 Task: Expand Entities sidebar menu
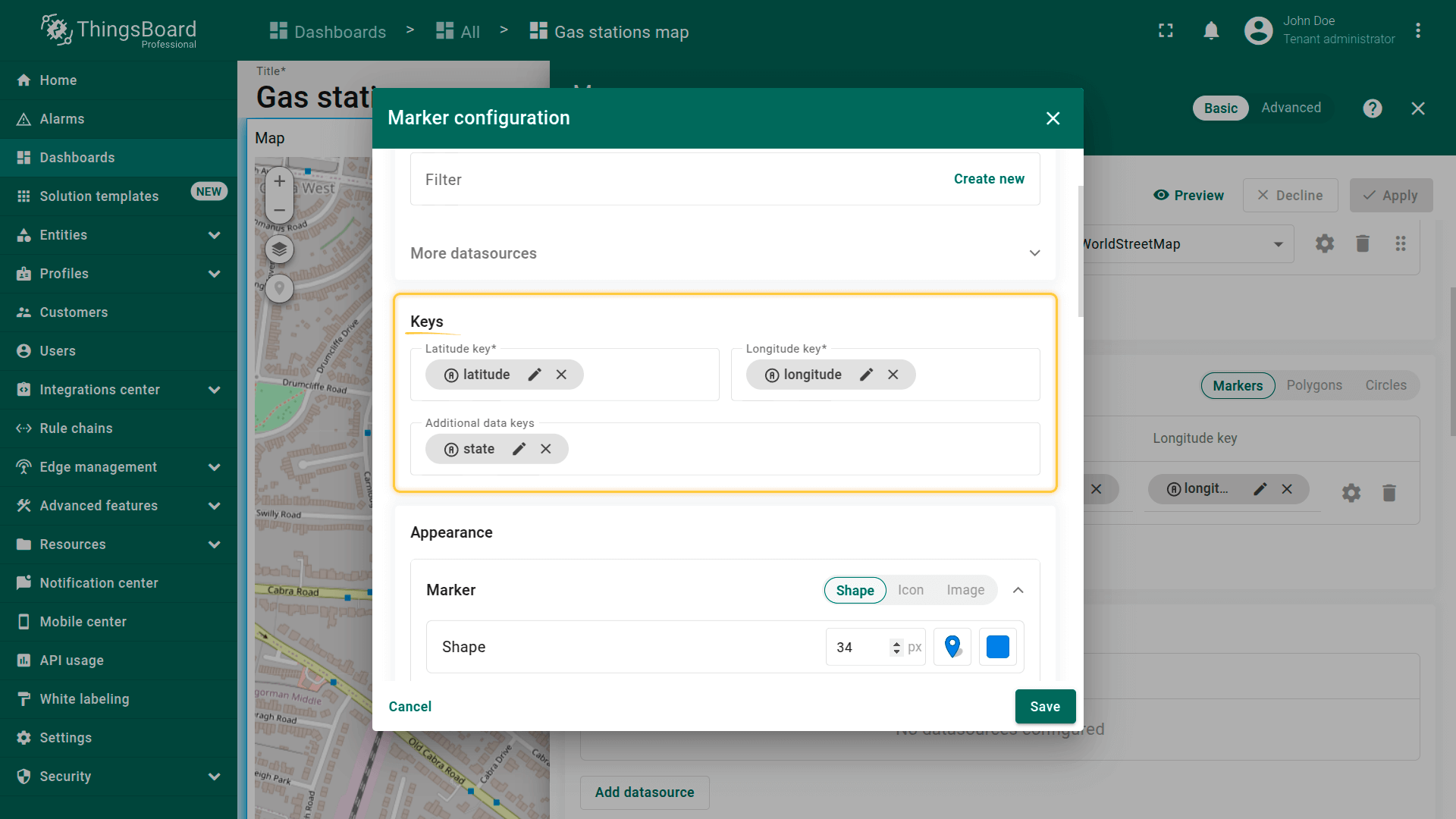point(214,235)
